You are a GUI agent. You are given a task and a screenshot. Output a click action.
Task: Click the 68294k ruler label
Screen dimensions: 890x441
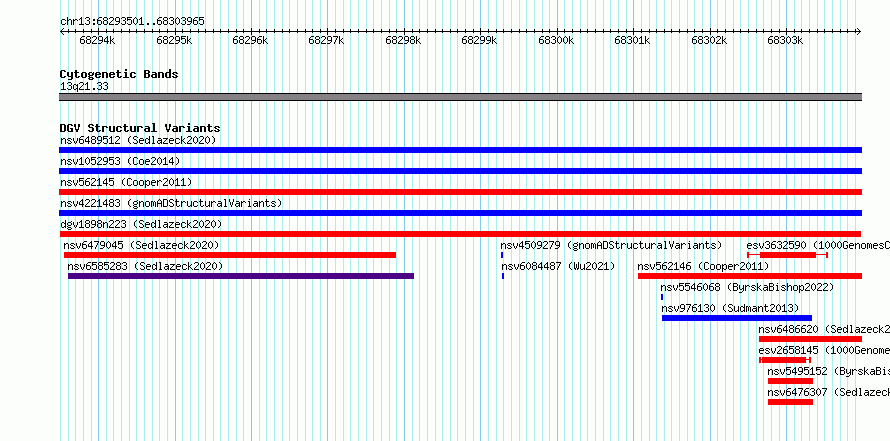98,40
